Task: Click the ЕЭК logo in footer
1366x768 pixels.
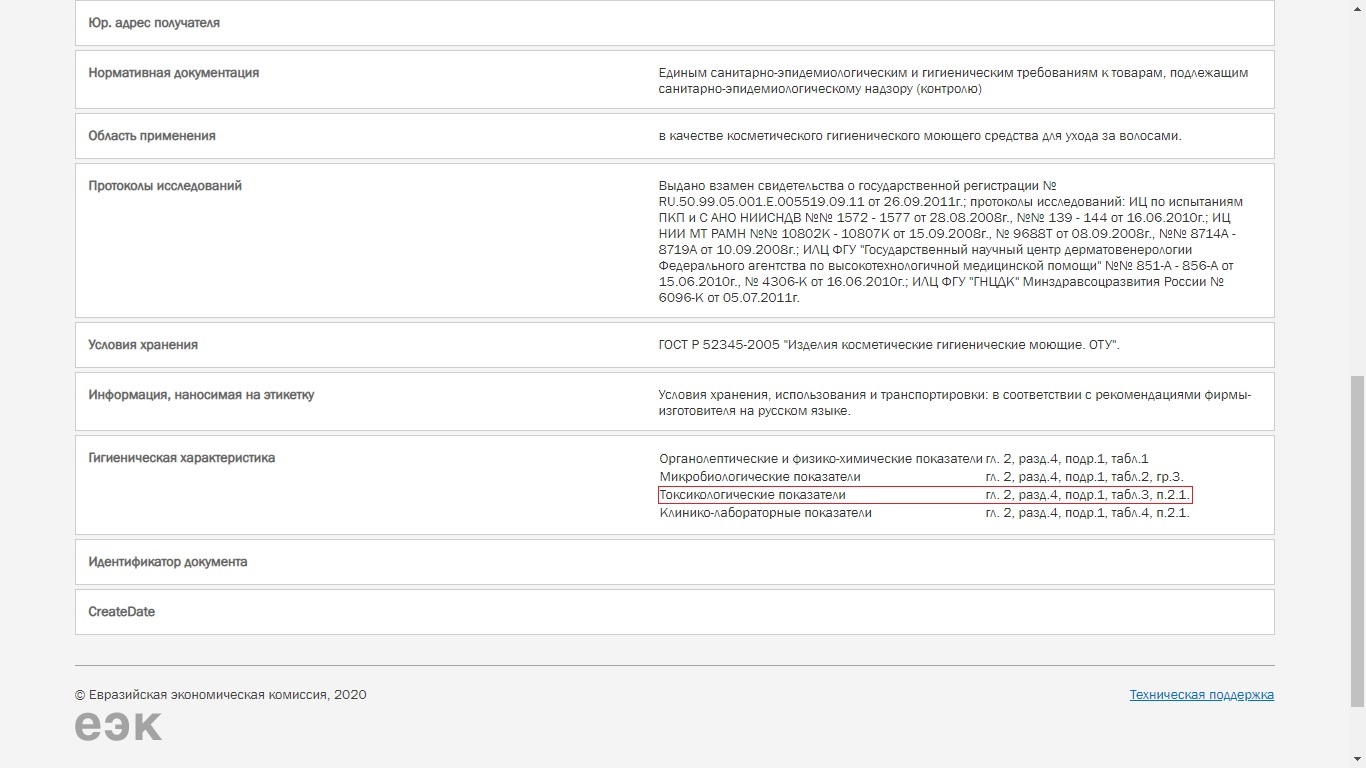Action: 118,726
